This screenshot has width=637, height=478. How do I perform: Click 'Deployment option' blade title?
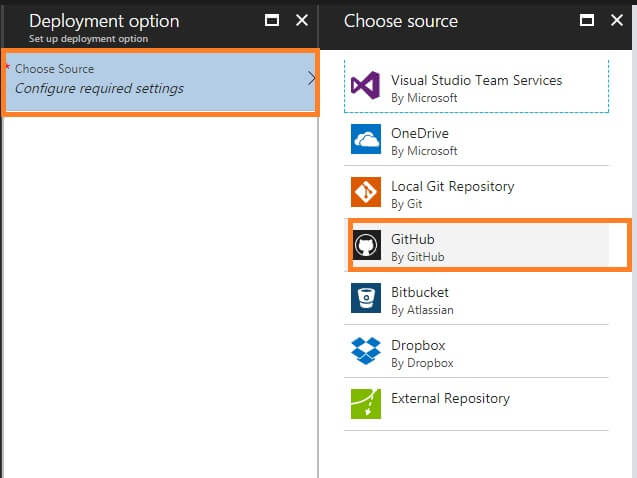[104, 21]
